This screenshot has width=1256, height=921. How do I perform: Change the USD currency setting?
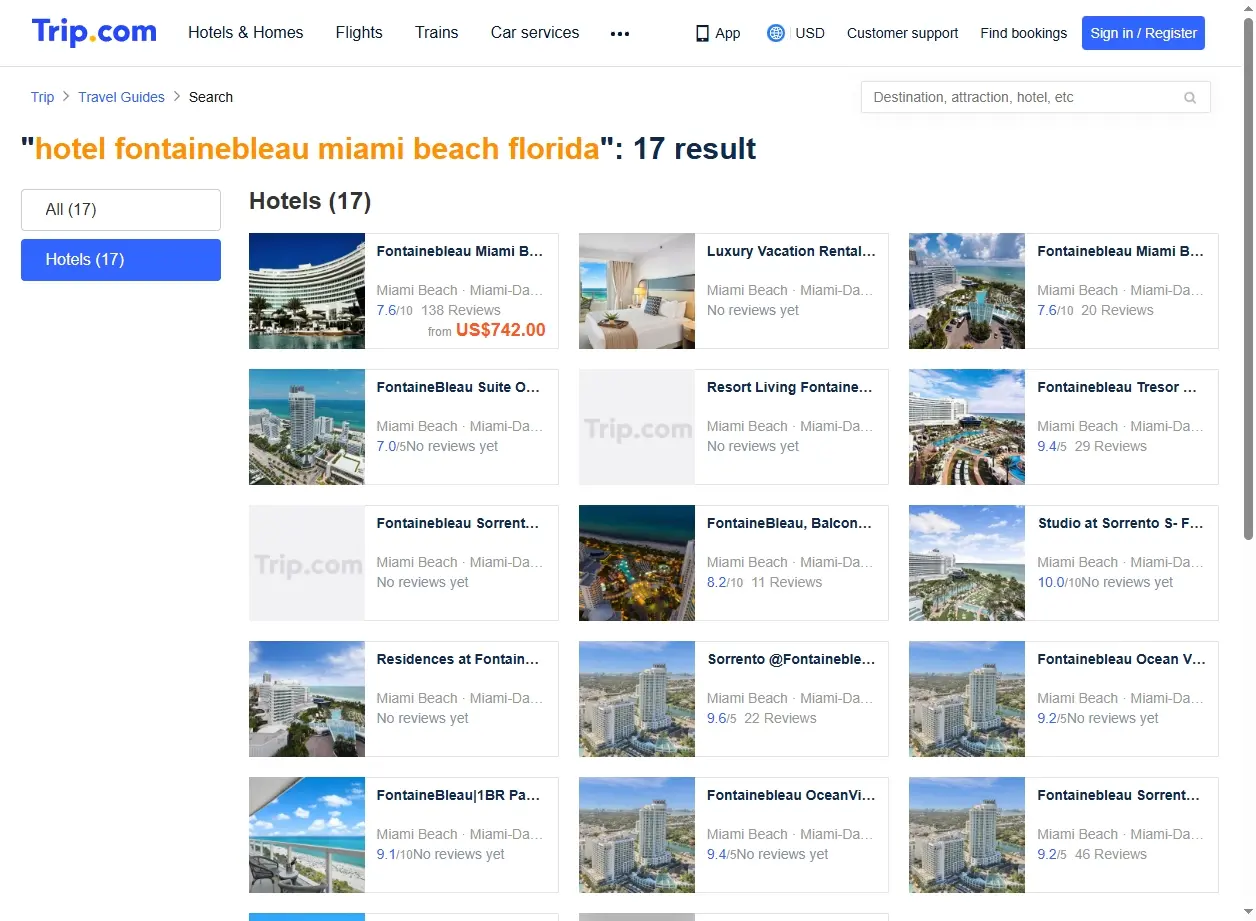(x=810, y=33)
